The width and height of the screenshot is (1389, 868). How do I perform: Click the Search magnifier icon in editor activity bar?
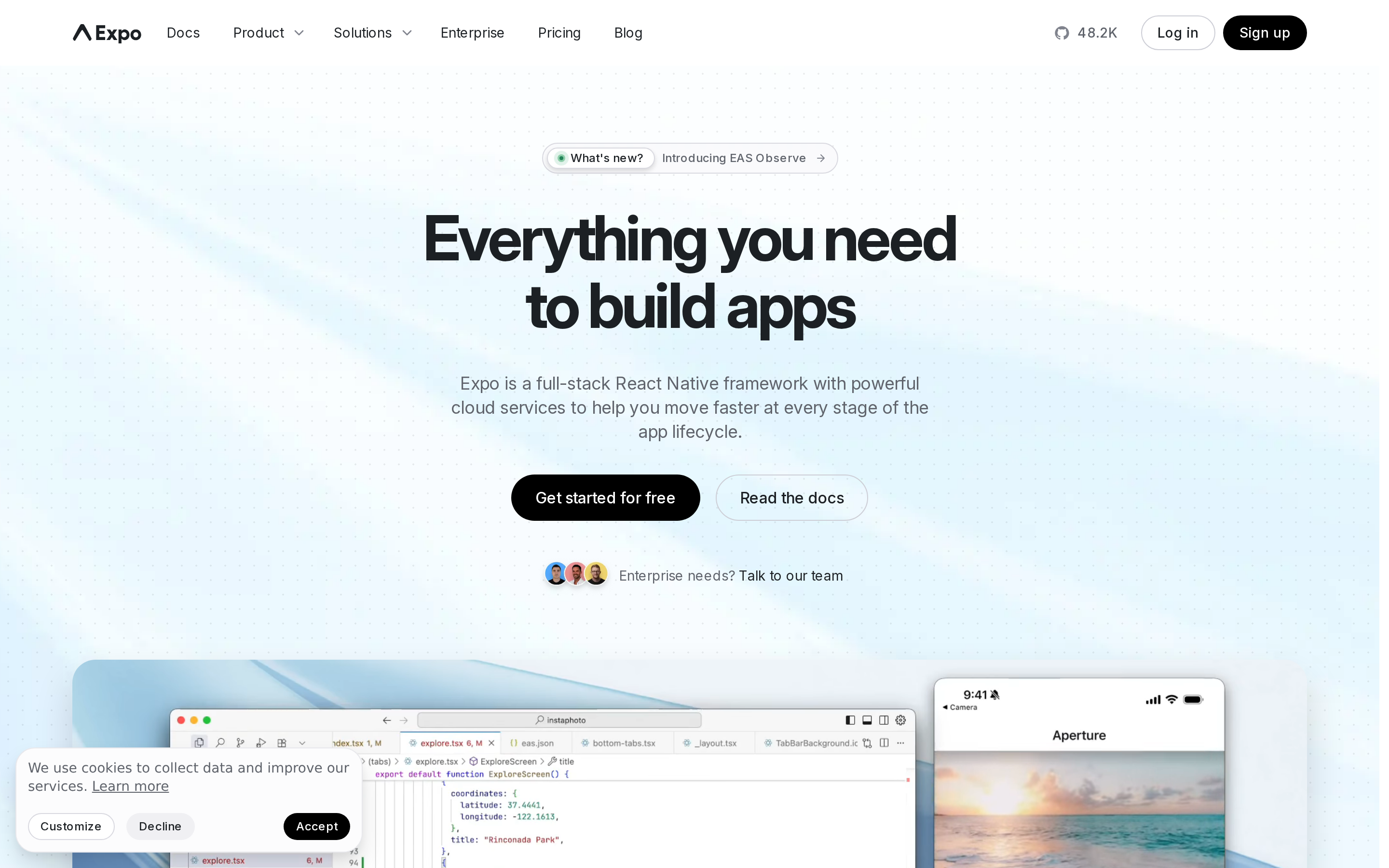[x=220, y=742]
